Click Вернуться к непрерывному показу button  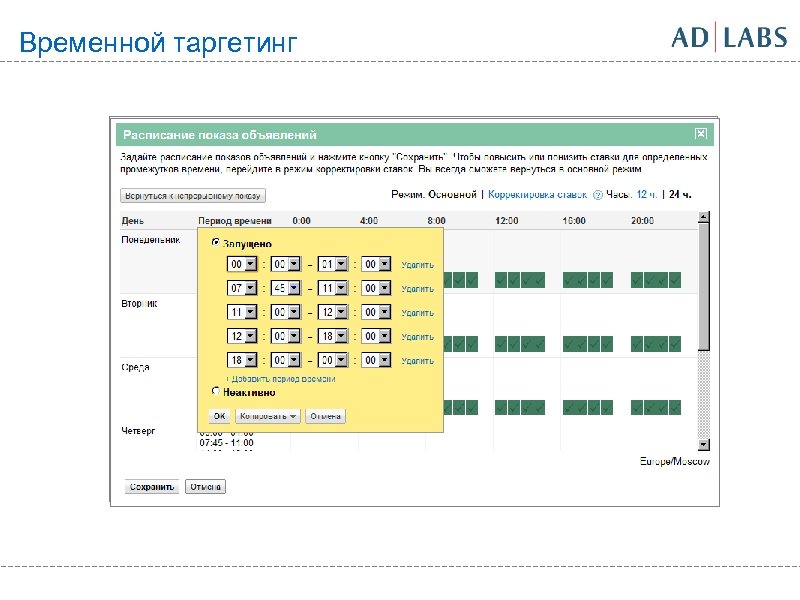click(x=193, y=195)
